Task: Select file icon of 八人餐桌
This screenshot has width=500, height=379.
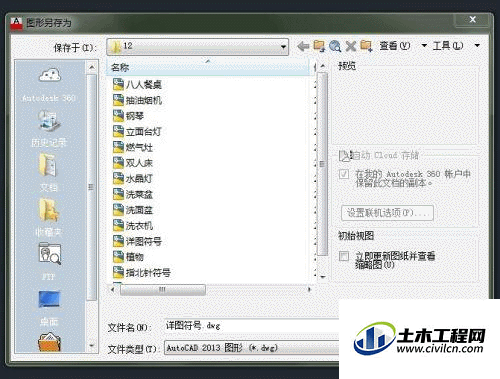Action: pos(118,84)
